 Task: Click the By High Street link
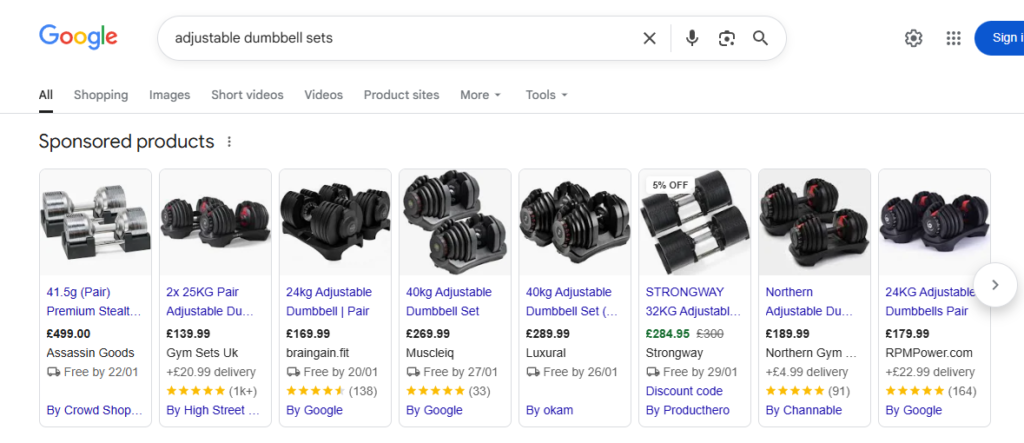click(x=213, y=410)
